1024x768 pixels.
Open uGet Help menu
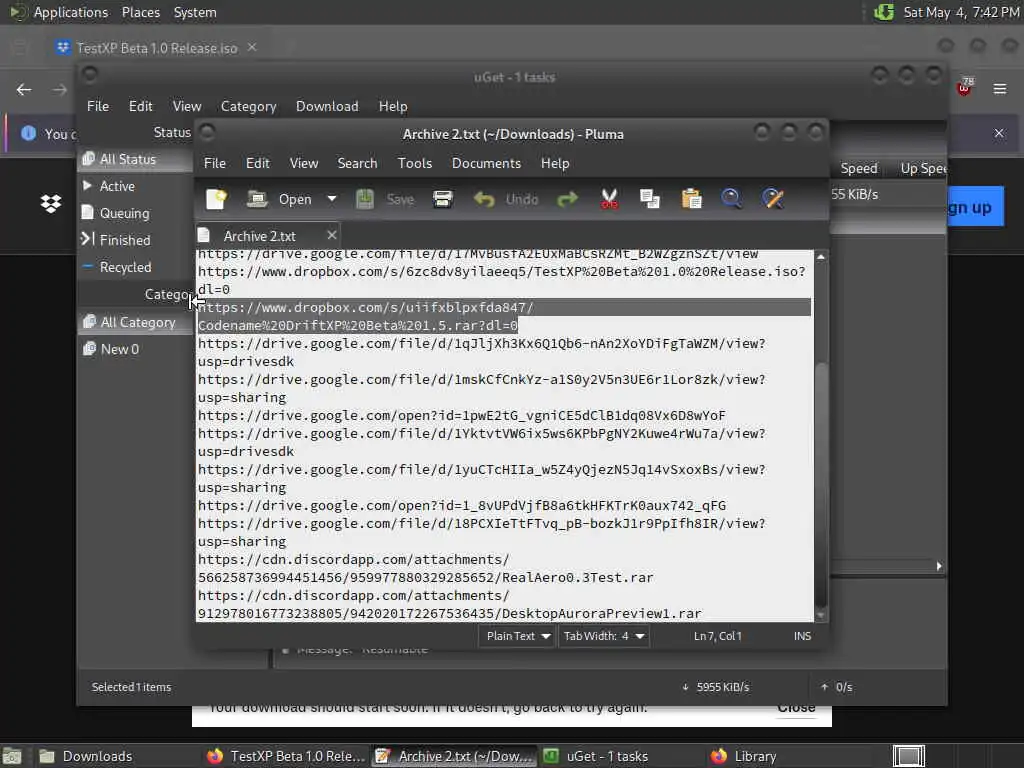coord(392,106)
